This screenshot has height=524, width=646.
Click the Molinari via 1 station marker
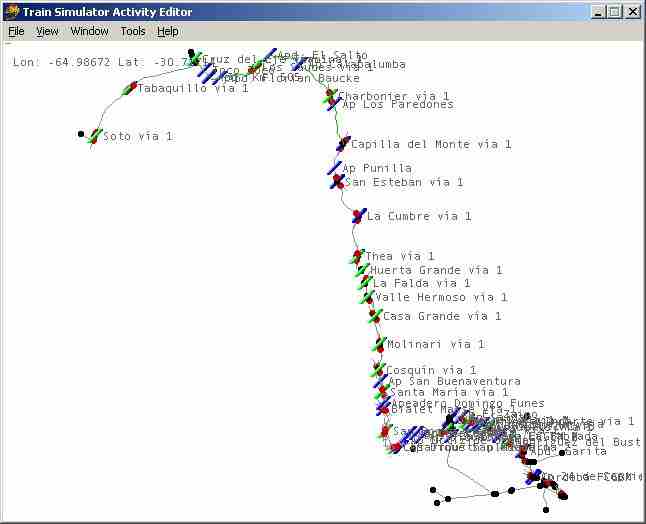[380, 344]
